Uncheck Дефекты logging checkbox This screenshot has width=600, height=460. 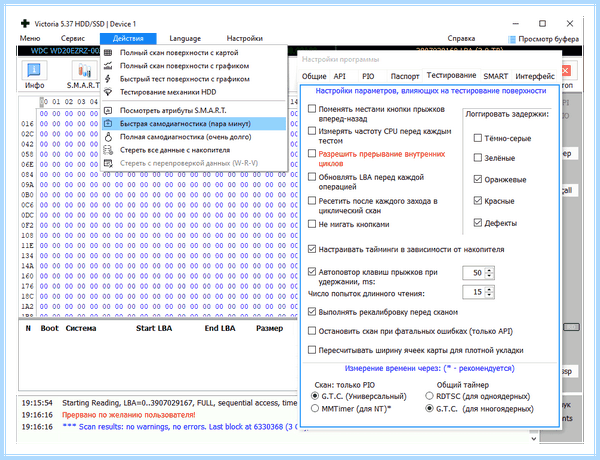click(478, 223)
